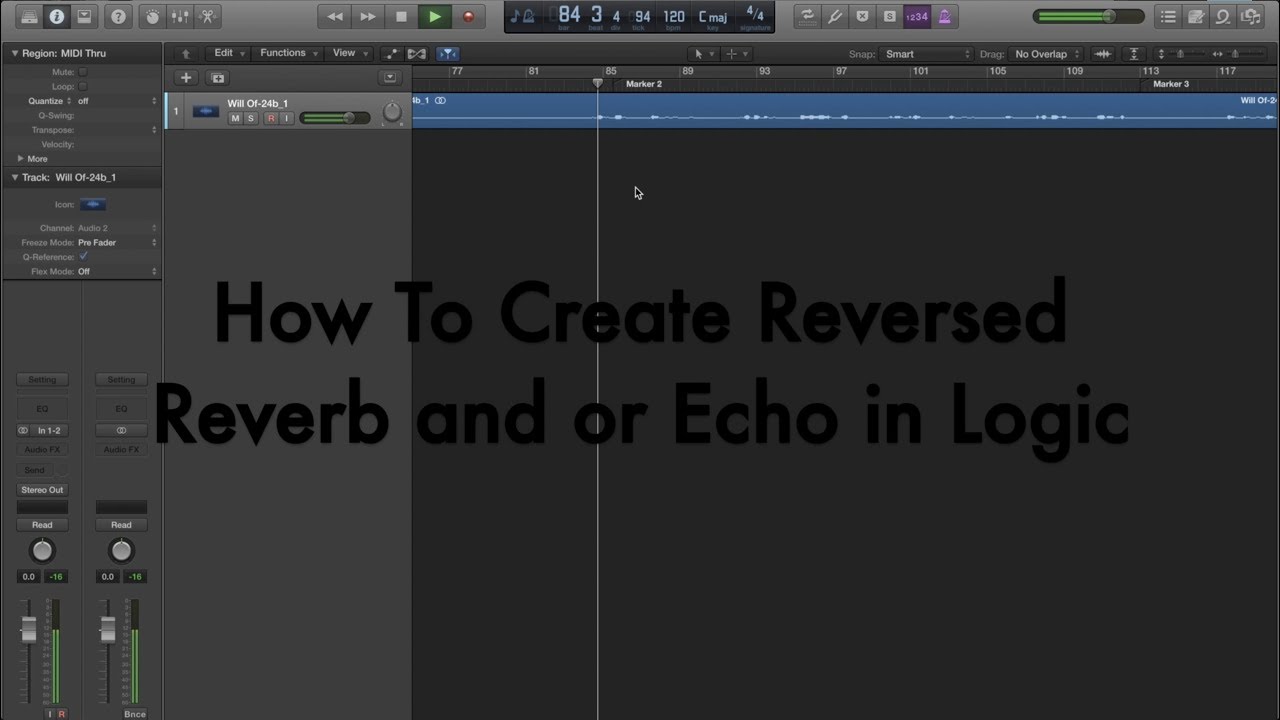
Task: Open the left-click Pointer tool menu
Action: [x=702, y=54]
